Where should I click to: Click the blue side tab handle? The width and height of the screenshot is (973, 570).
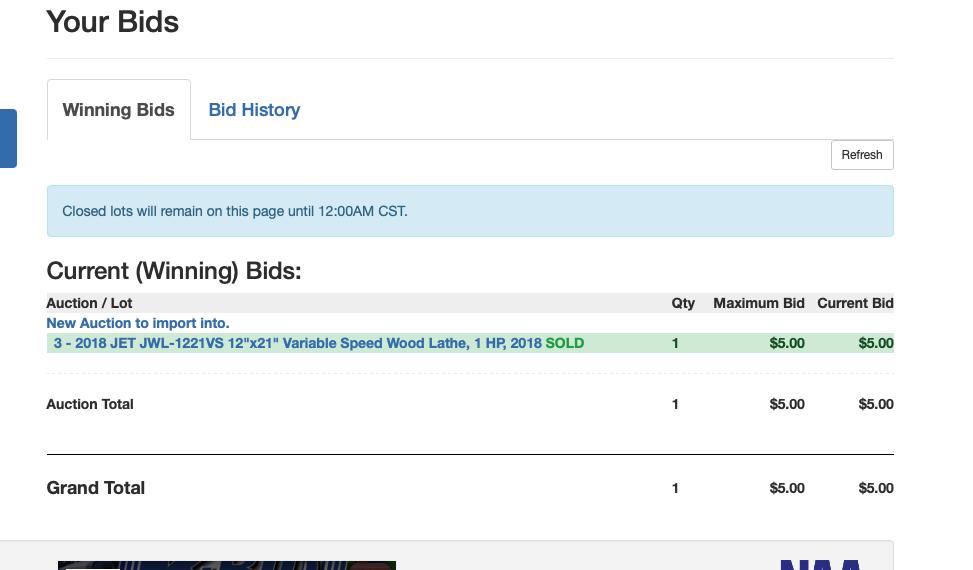pos(8,138)
